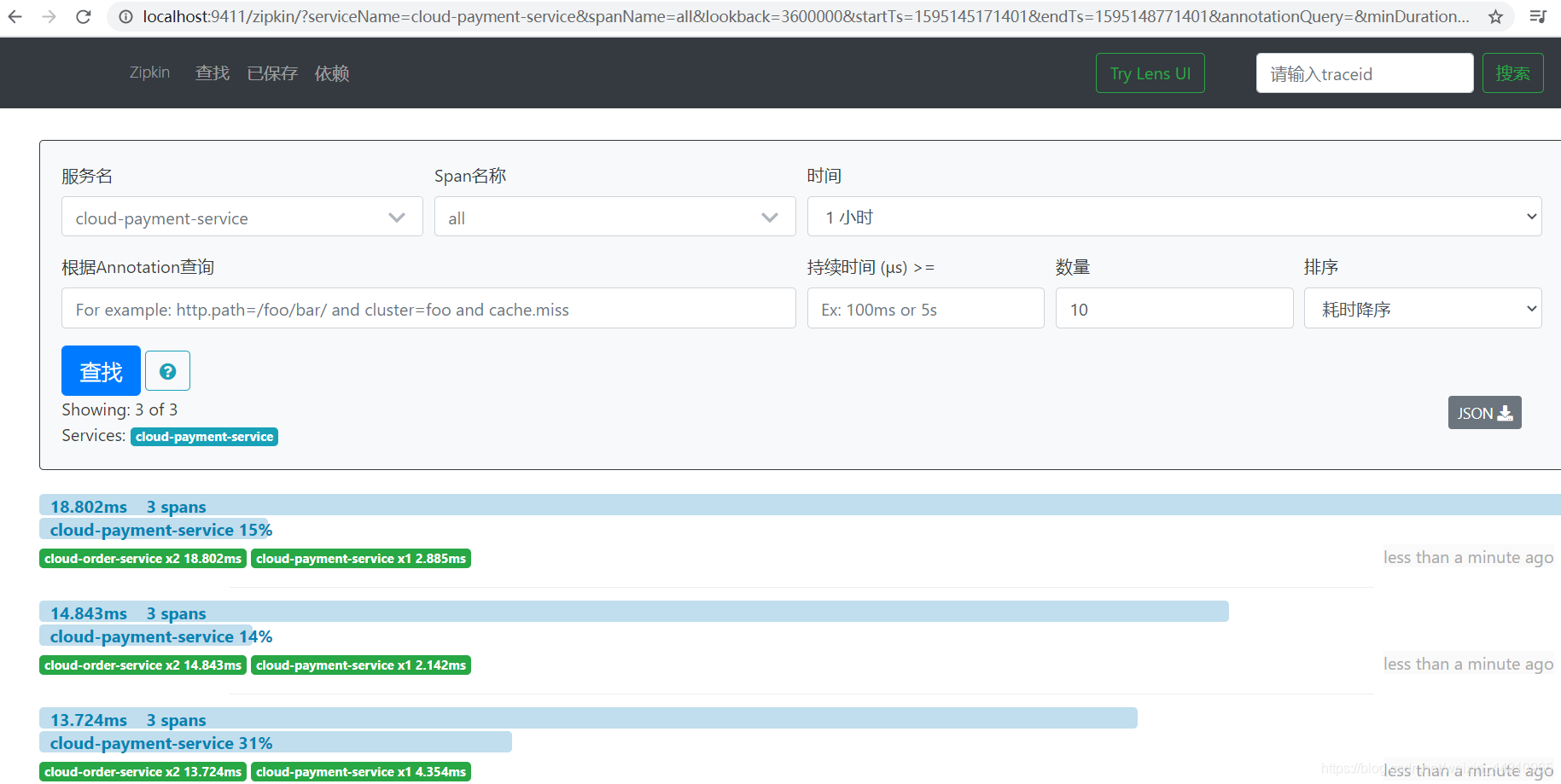Open the Span名称 dropdown
1561x784 pixels.
[614, 217]
